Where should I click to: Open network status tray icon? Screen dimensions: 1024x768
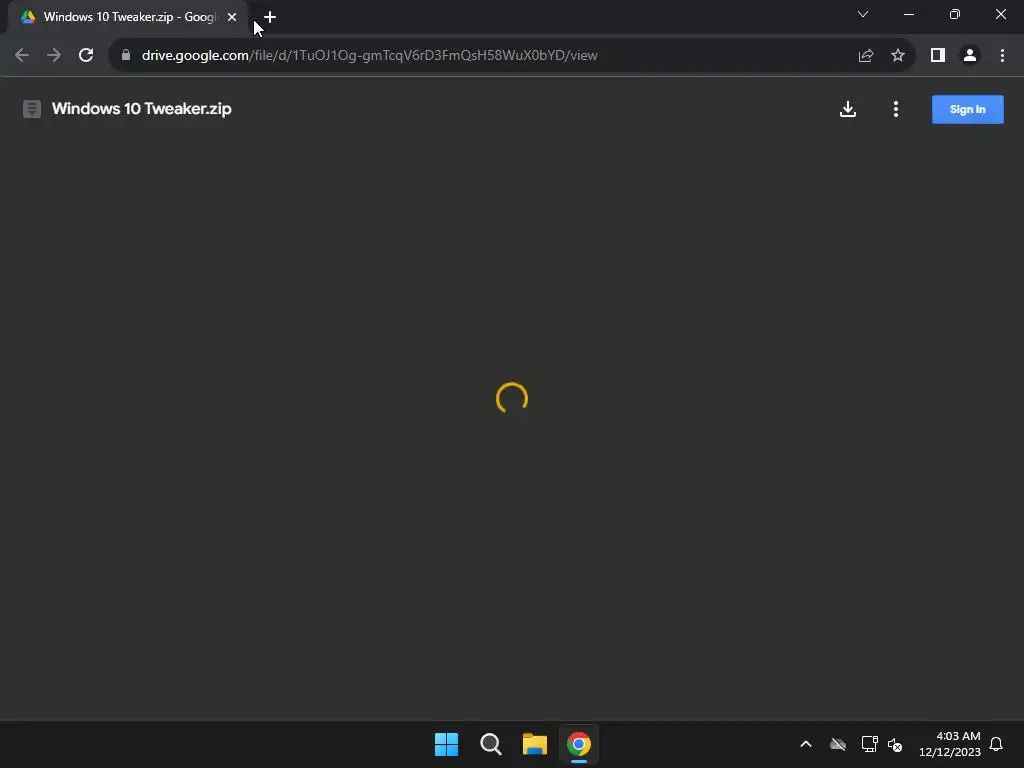(869, 744)
